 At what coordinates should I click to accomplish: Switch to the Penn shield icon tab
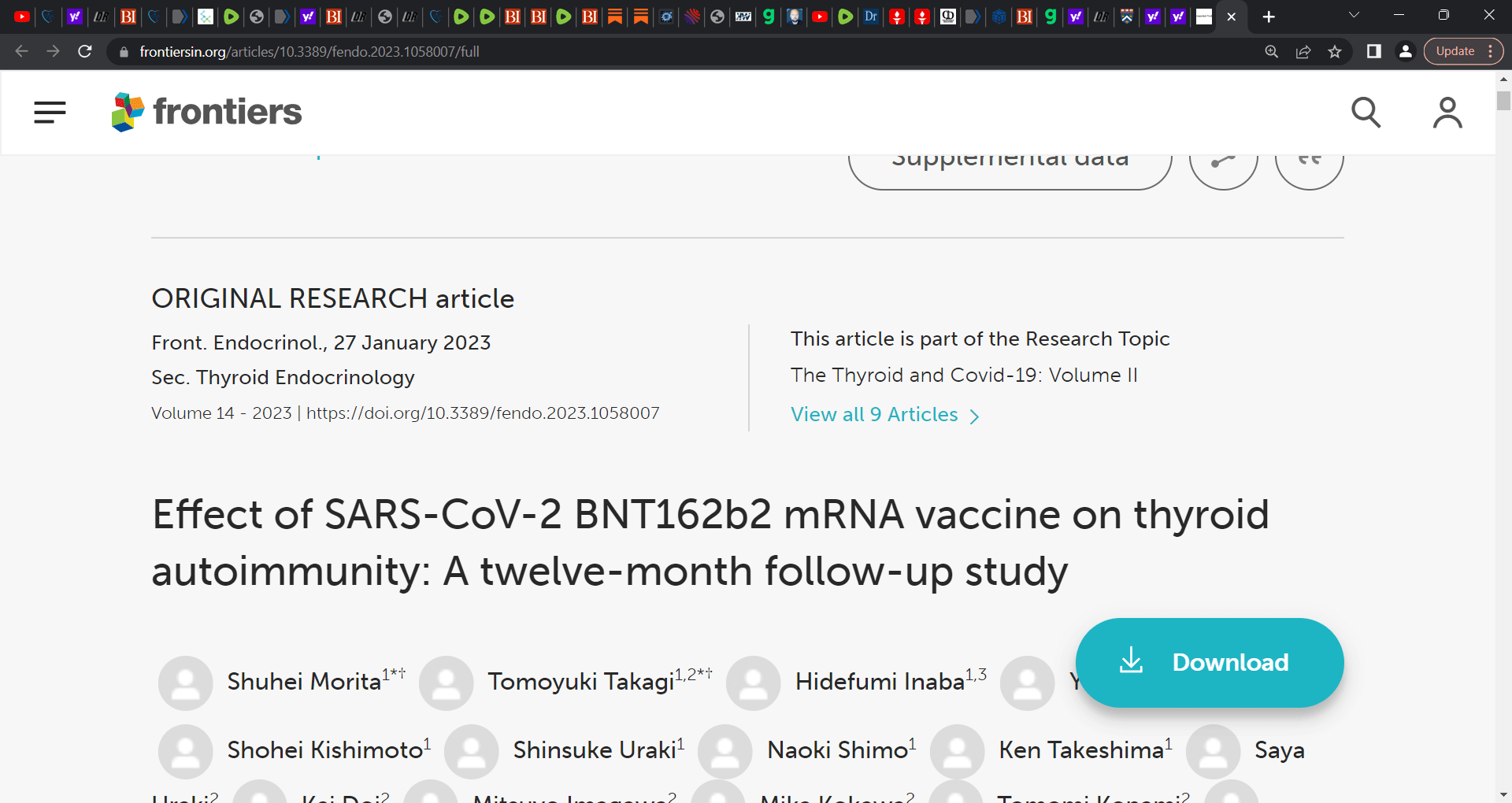coord(1127,17)
